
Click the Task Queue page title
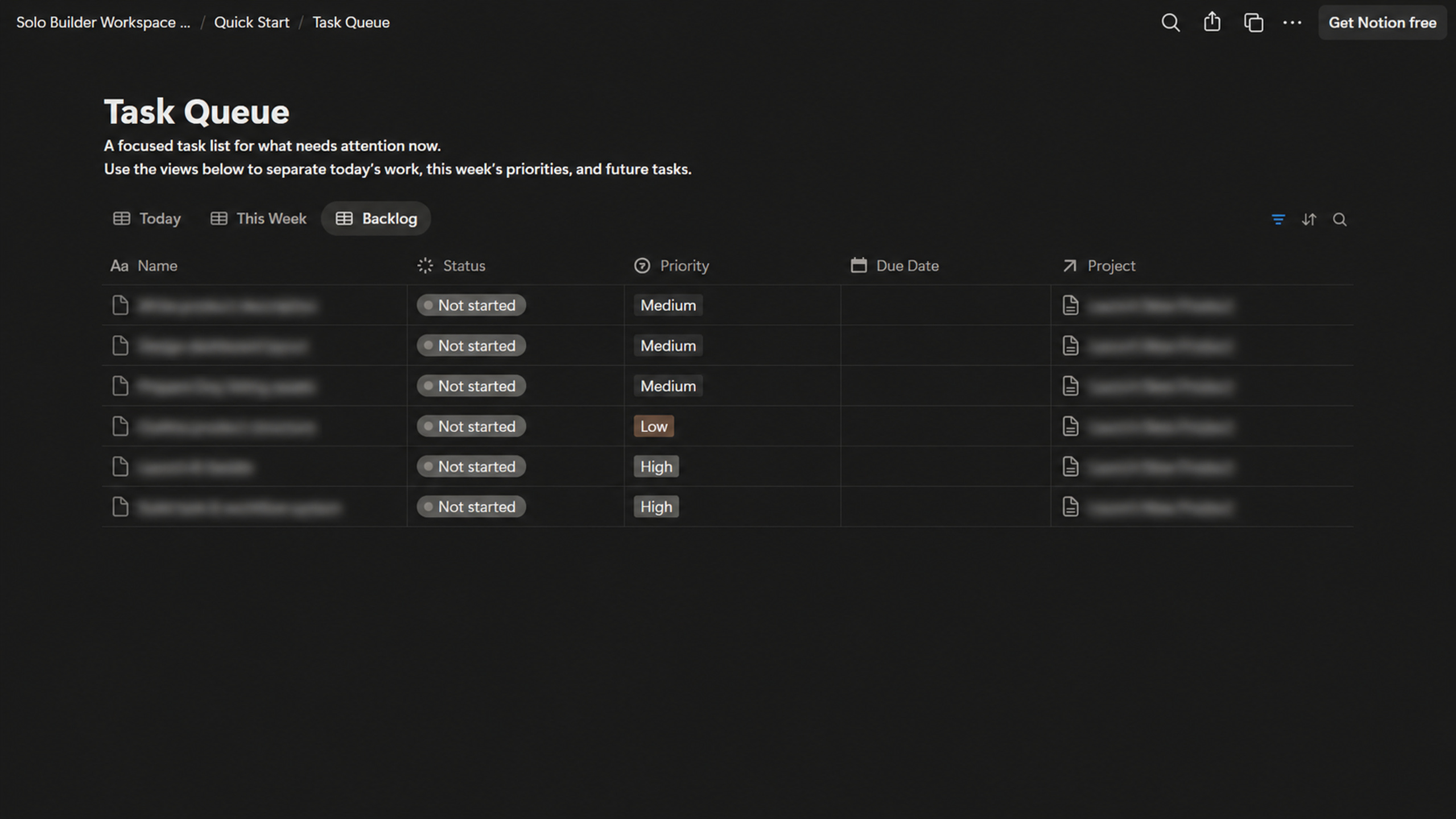pos(197,111)
